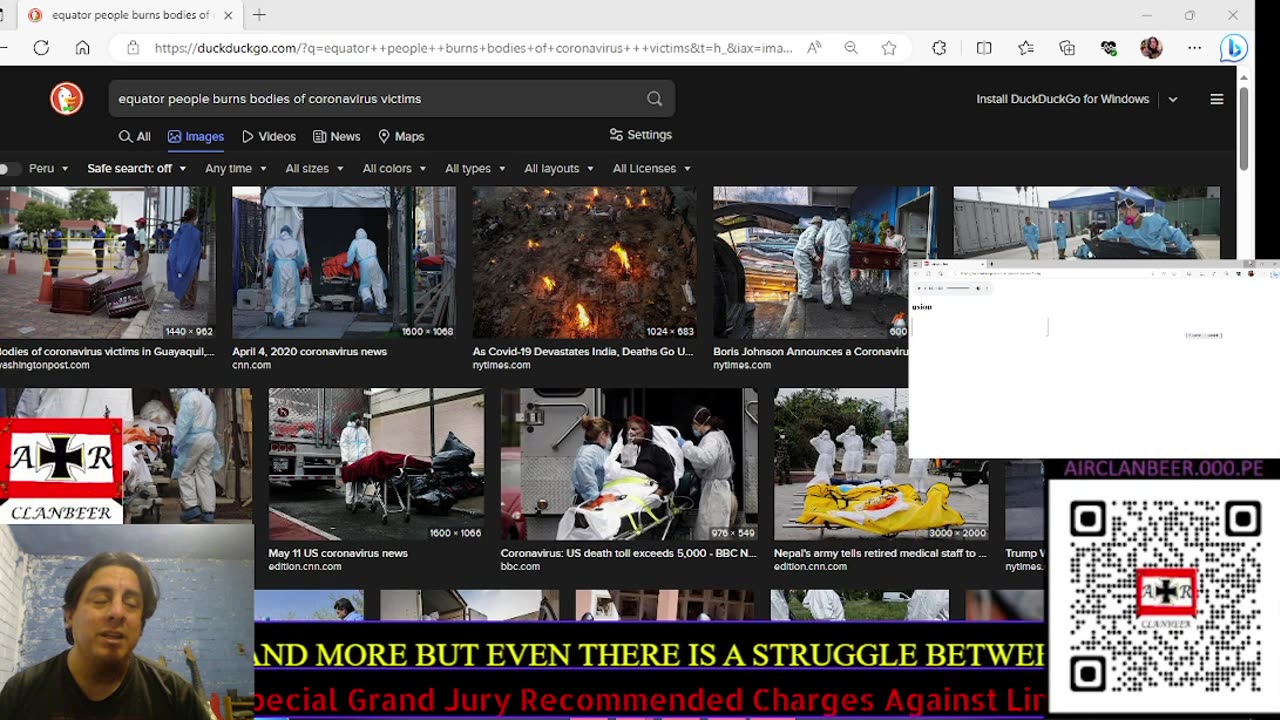This screenshot has width=1280, height=720.
Task: Open the browser profile avatar
Action: pos(1151,48)
